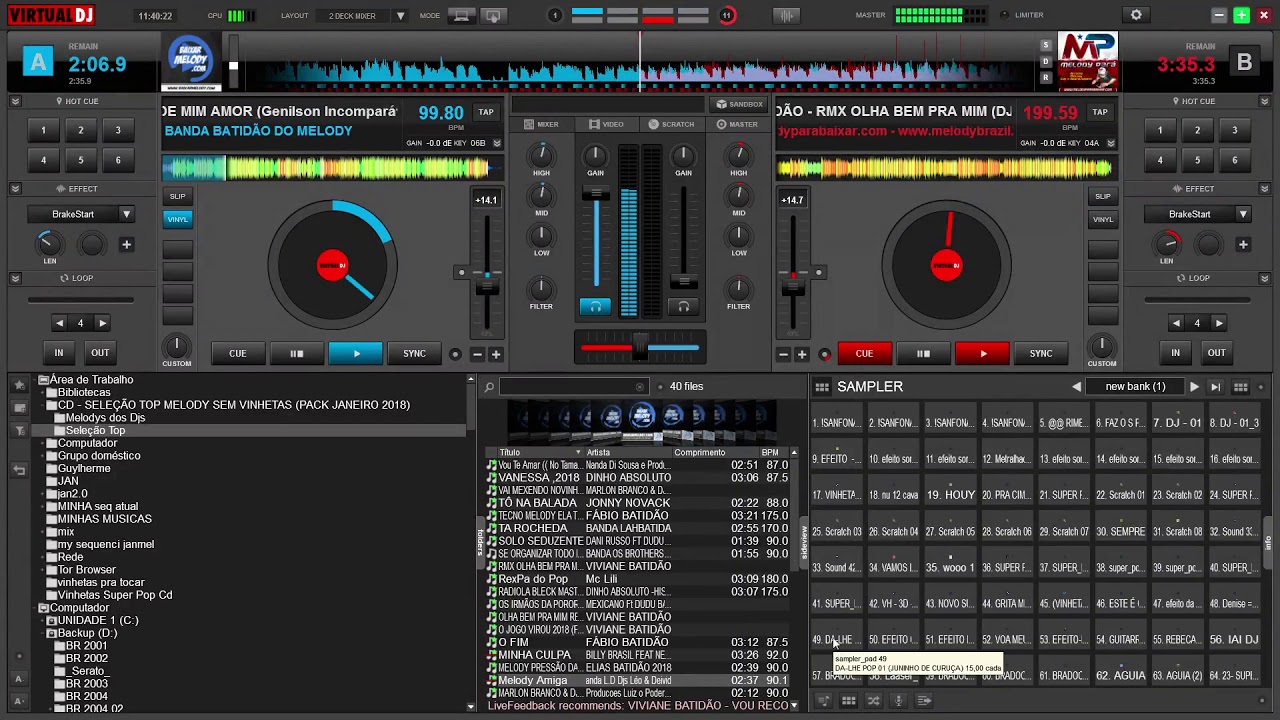
Task: Click the playlist arrow icon in bottom bar
Action: 924,701
